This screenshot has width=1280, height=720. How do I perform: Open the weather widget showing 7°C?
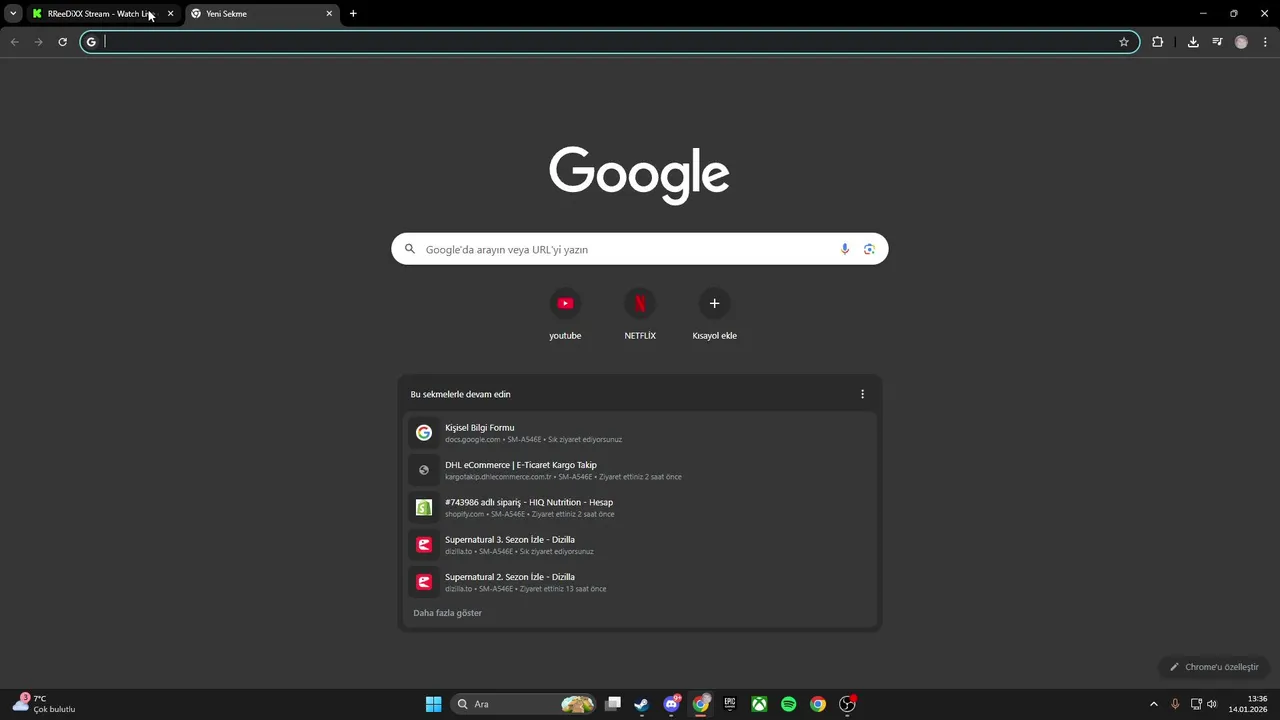(43, 704)
